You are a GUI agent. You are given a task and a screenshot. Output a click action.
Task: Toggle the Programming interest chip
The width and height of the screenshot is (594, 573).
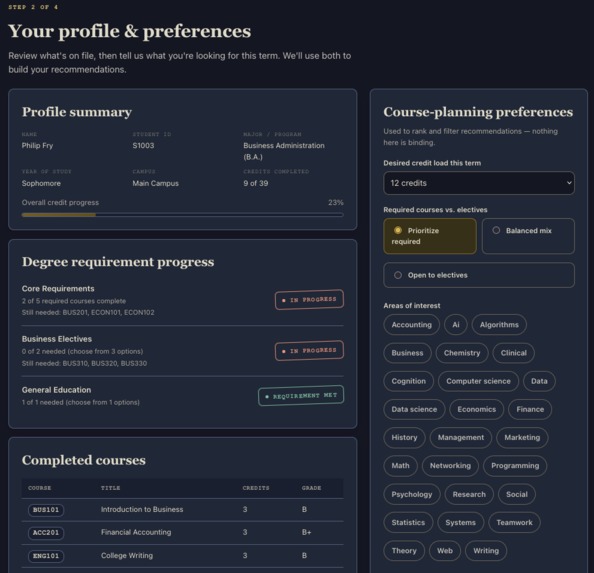point(515,466)
